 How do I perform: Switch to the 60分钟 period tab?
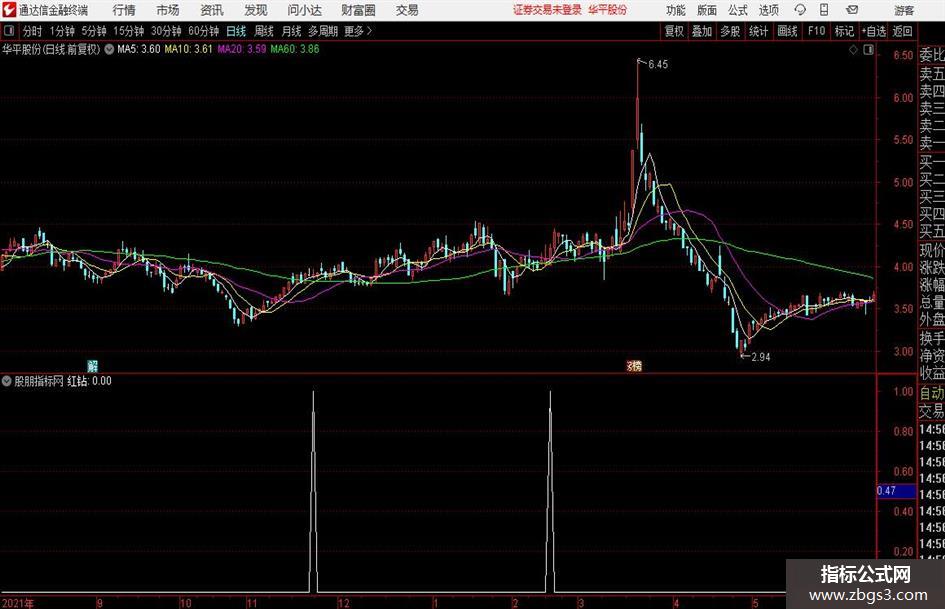[203, 31]
